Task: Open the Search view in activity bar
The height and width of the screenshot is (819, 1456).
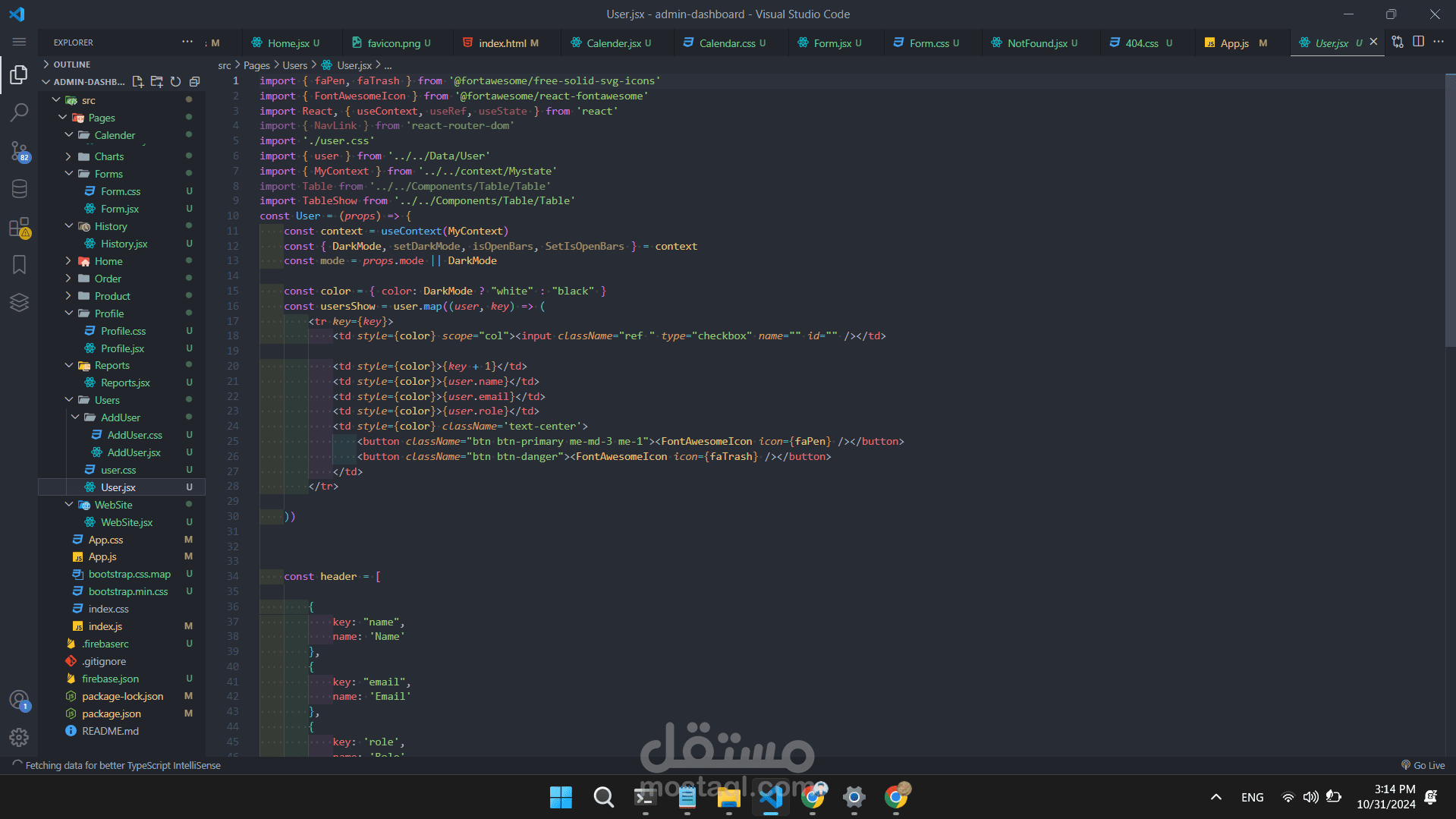Action: [x=19, y=113]
